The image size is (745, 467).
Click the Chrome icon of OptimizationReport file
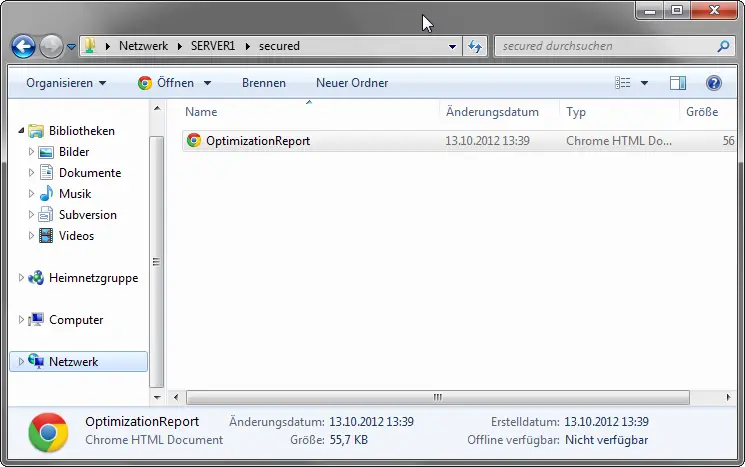pos(193,140)
